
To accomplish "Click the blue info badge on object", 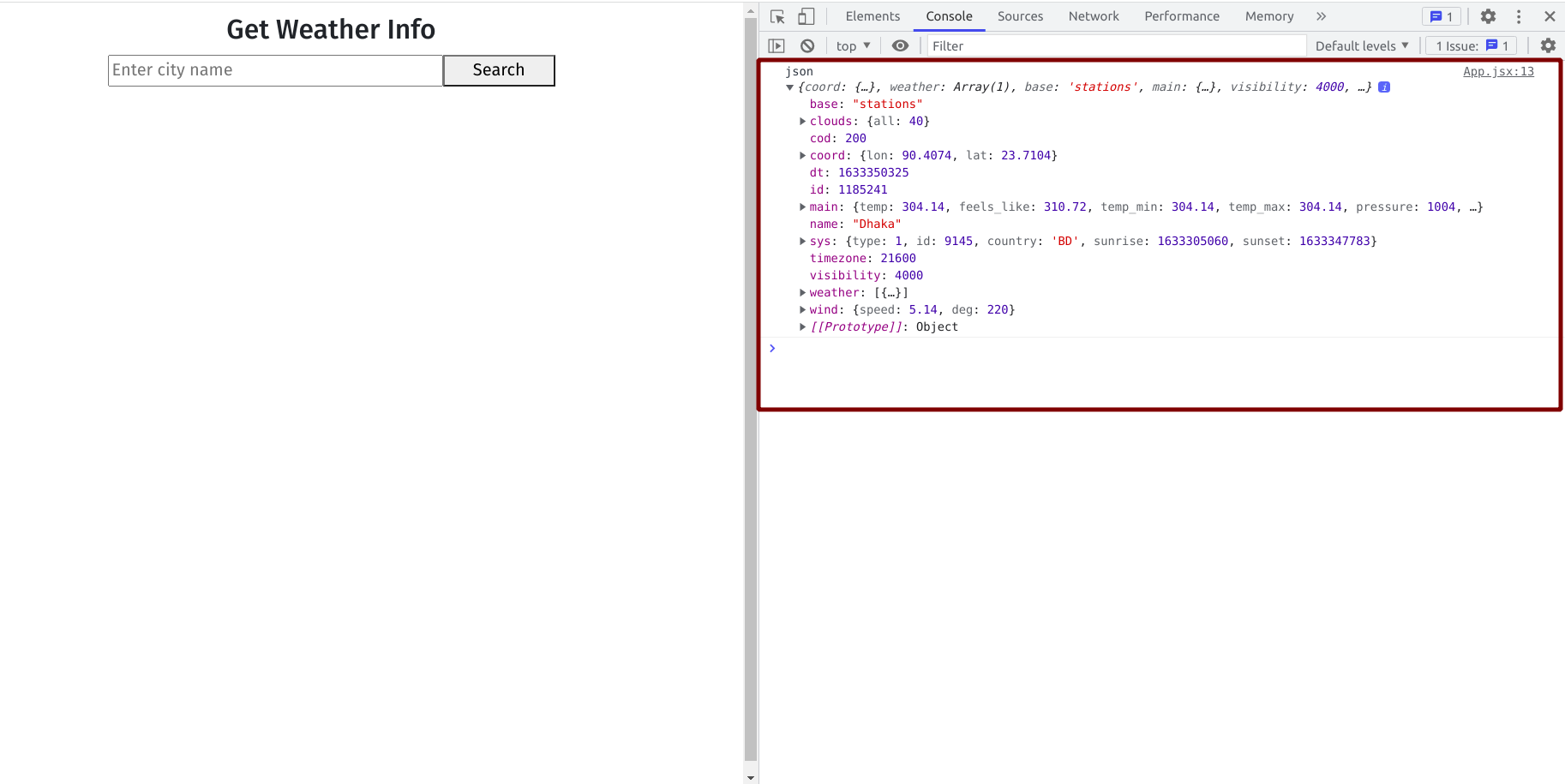I will pos(1384,87).
